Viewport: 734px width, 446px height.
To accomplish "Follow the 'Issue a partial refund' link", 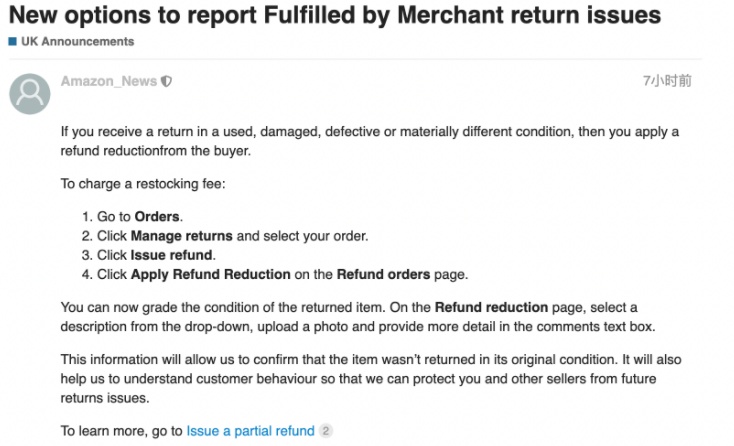I will coord(250,431).
